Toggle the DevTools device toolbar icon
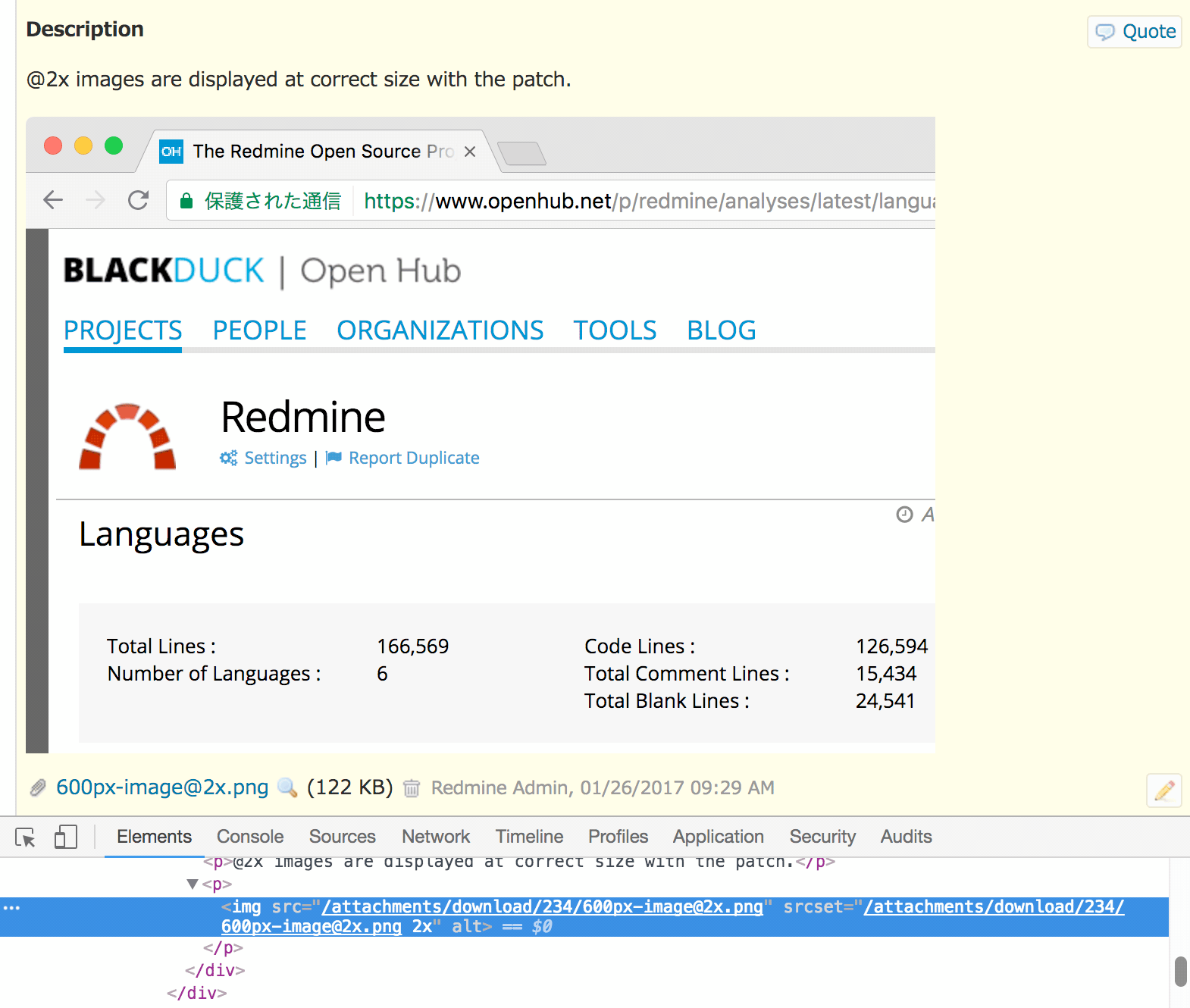 pyautogui.click(x=66, y=837)
